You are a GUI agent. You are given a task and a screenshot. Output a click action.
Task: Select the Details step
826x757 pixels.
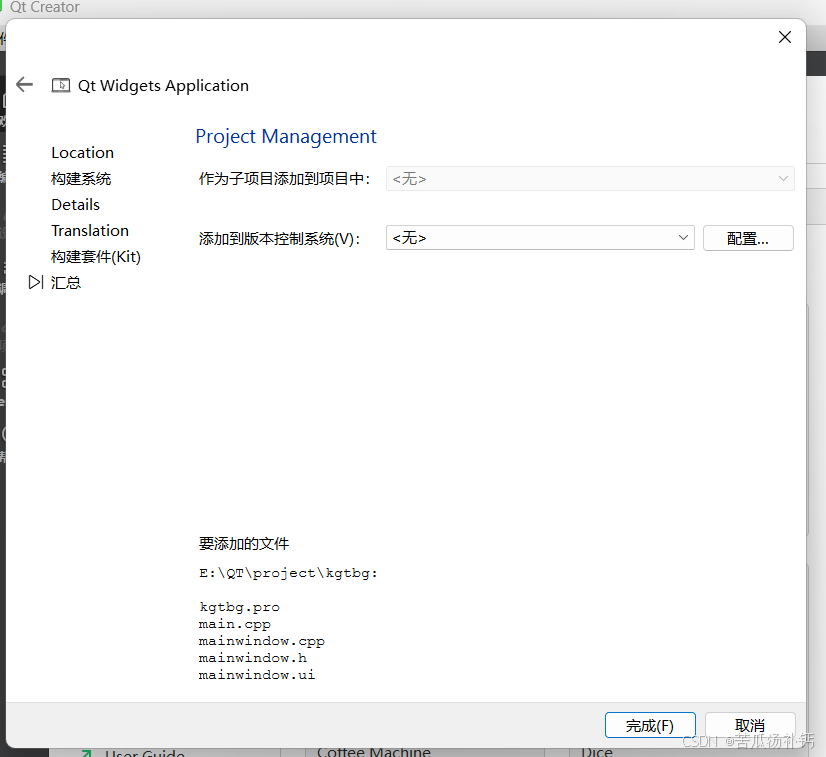pos(75,204)
